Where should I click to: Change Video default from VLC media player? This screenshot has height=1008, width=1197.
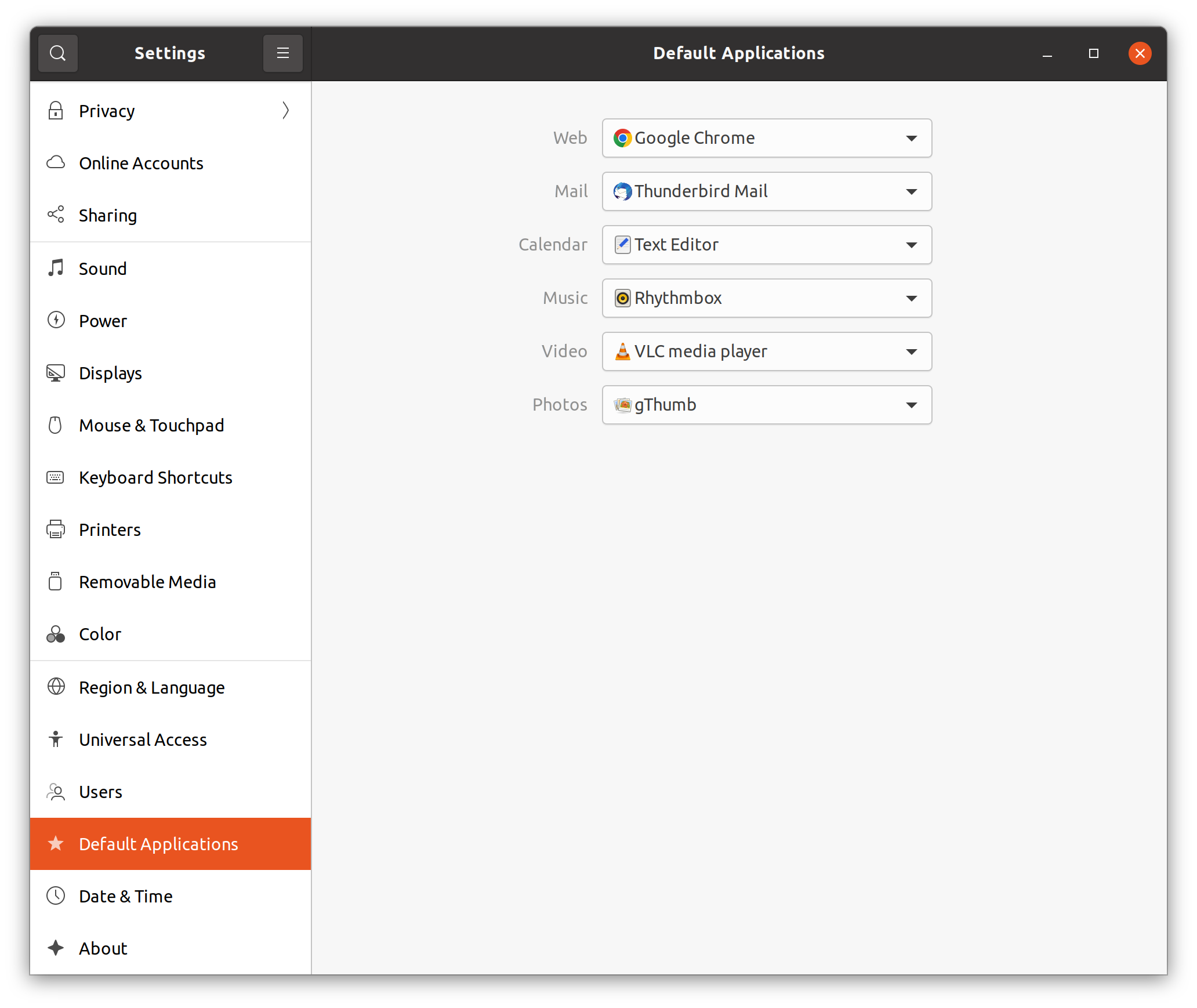click(x=767, y=351)
